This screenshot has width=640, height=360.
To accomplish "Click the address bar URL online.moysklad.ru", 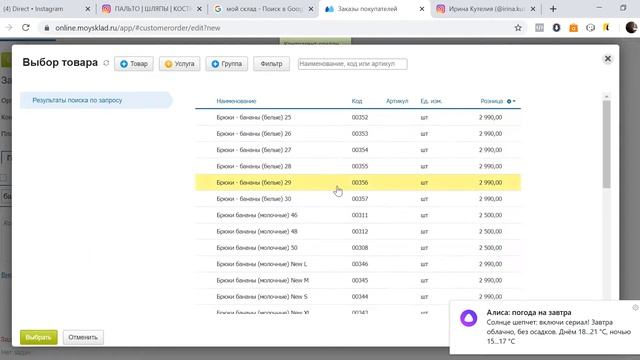I will (138, 28).
